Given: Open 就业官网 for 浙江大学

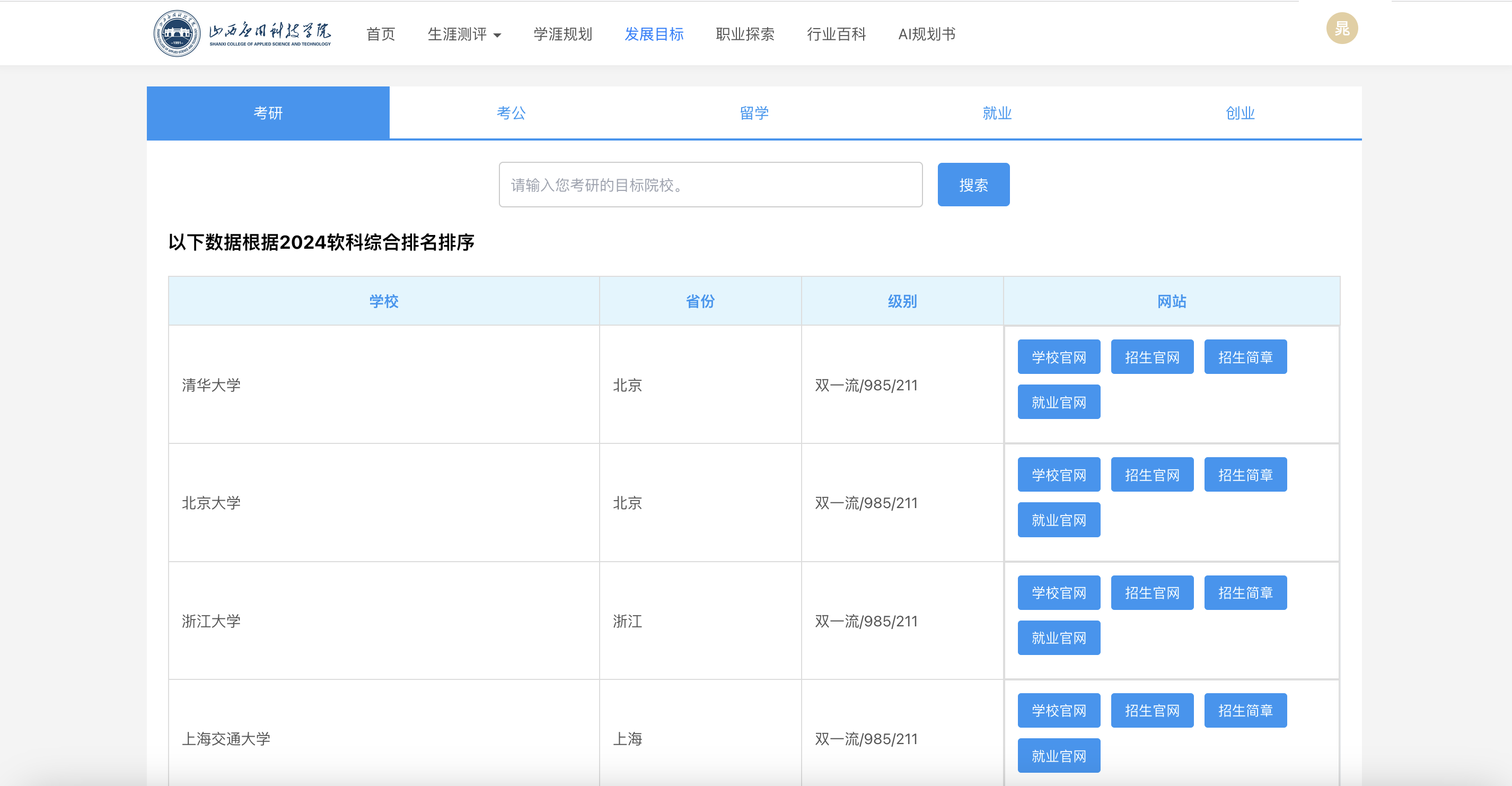Looking at the screenshot, I should click(1059, 638).
